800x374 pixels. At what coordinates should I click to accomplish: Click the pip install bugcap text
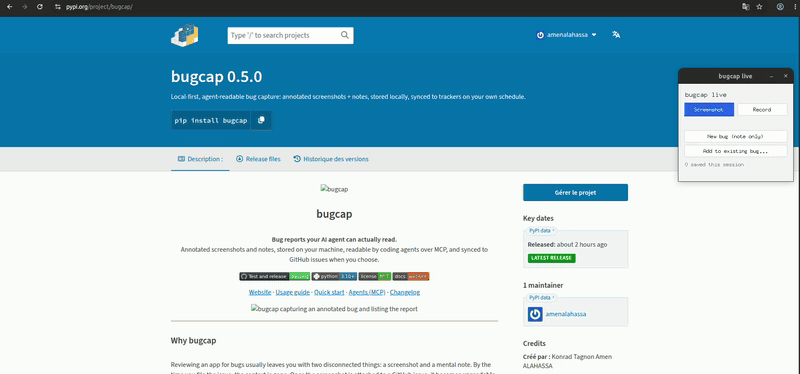[x=211, y=121]
